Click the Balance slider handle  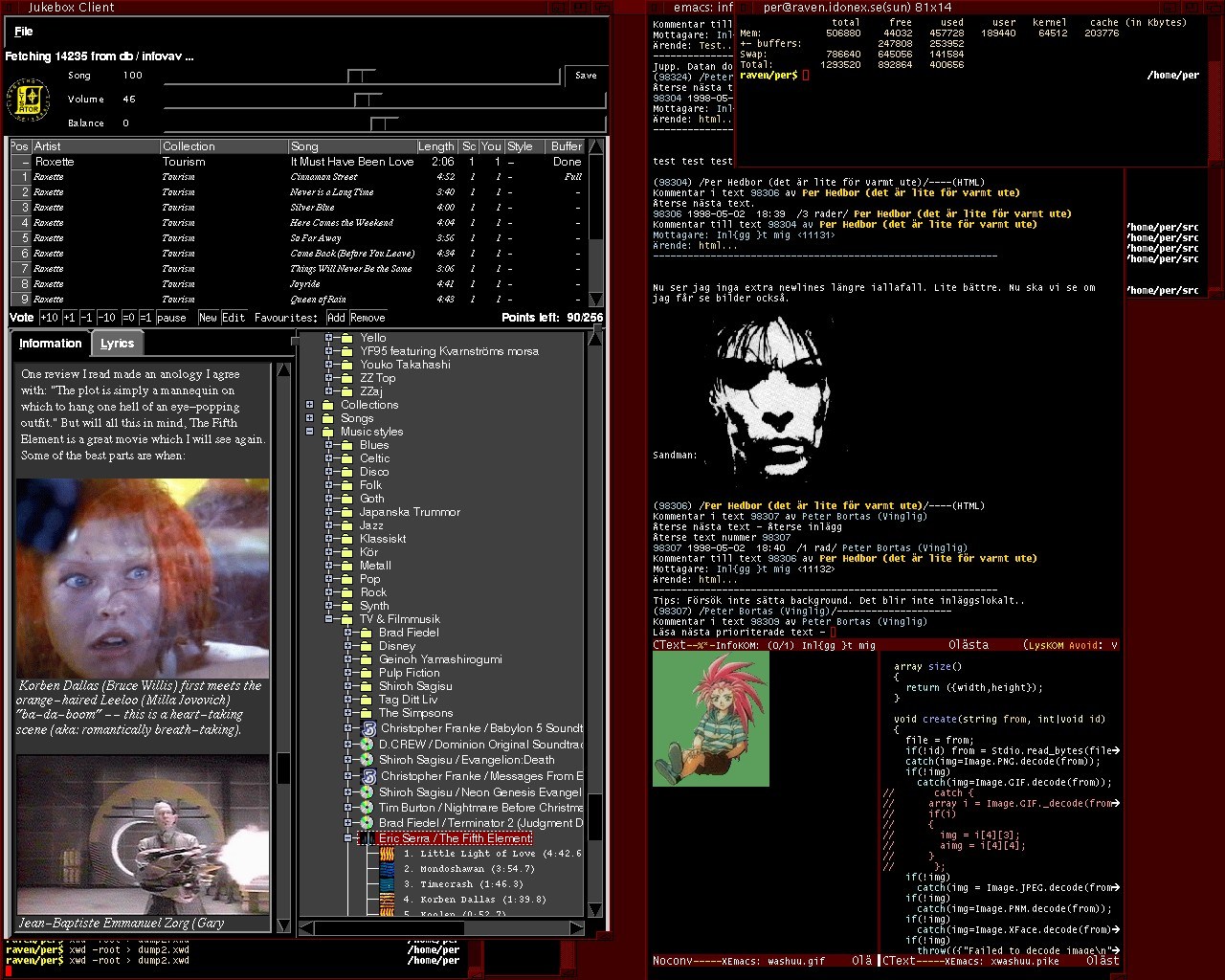[x=385, y=123]
